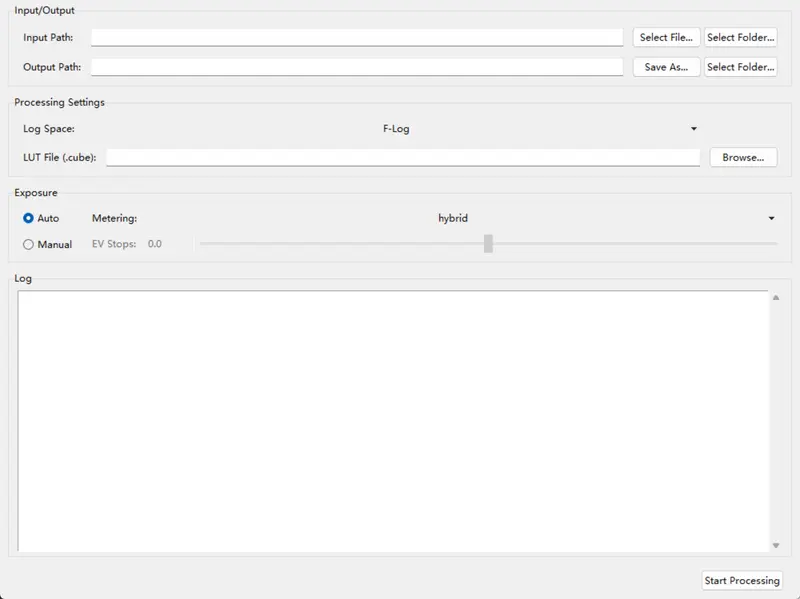Click the LUT File (.cube) input field

pos(402,157)
